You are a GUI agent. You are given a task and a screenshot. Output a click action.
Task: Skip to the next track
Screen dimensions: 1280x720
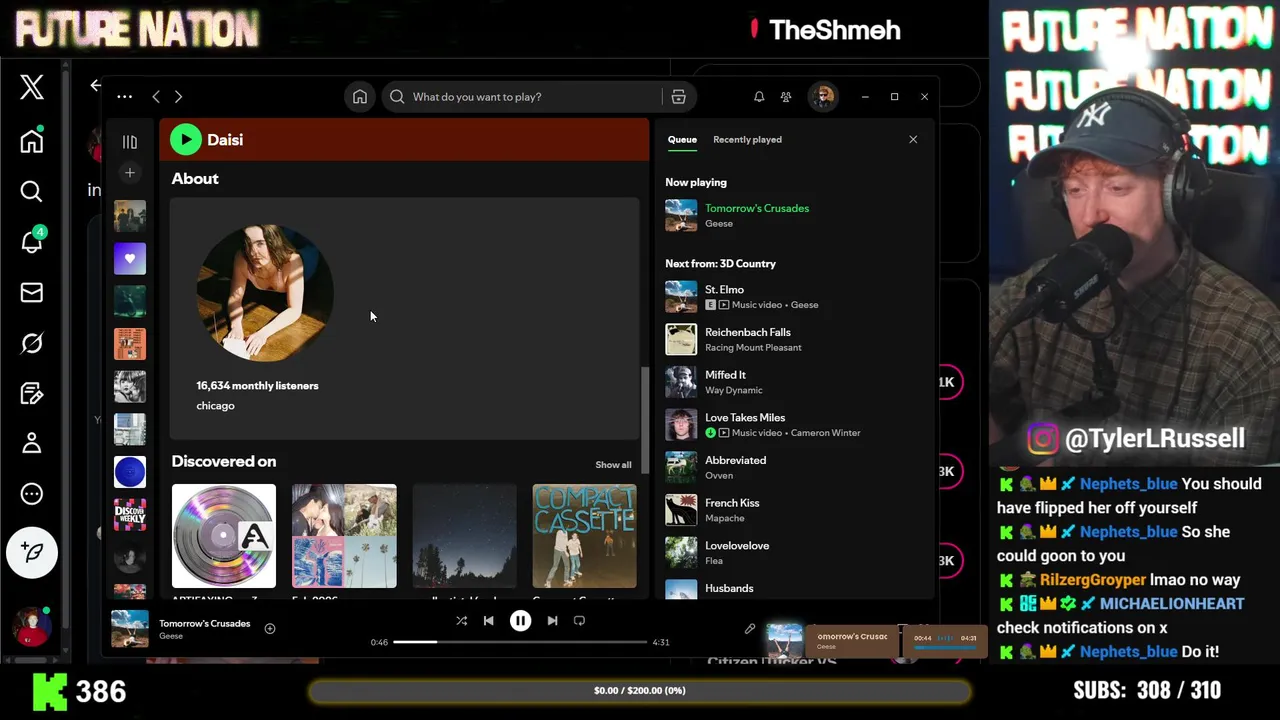(552, 621)
